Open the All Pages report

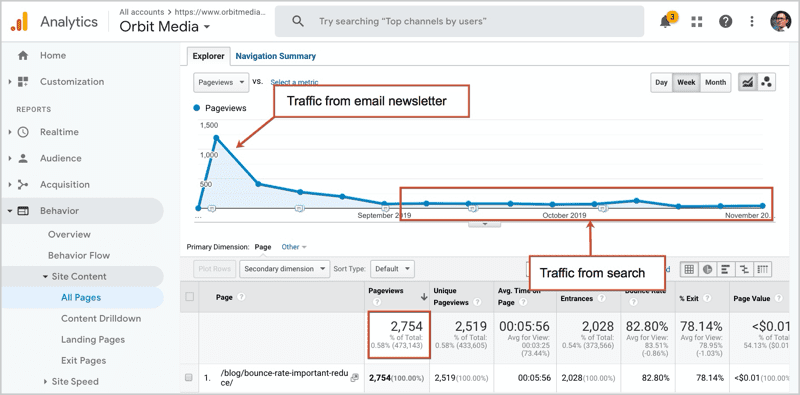coord(81,298)
